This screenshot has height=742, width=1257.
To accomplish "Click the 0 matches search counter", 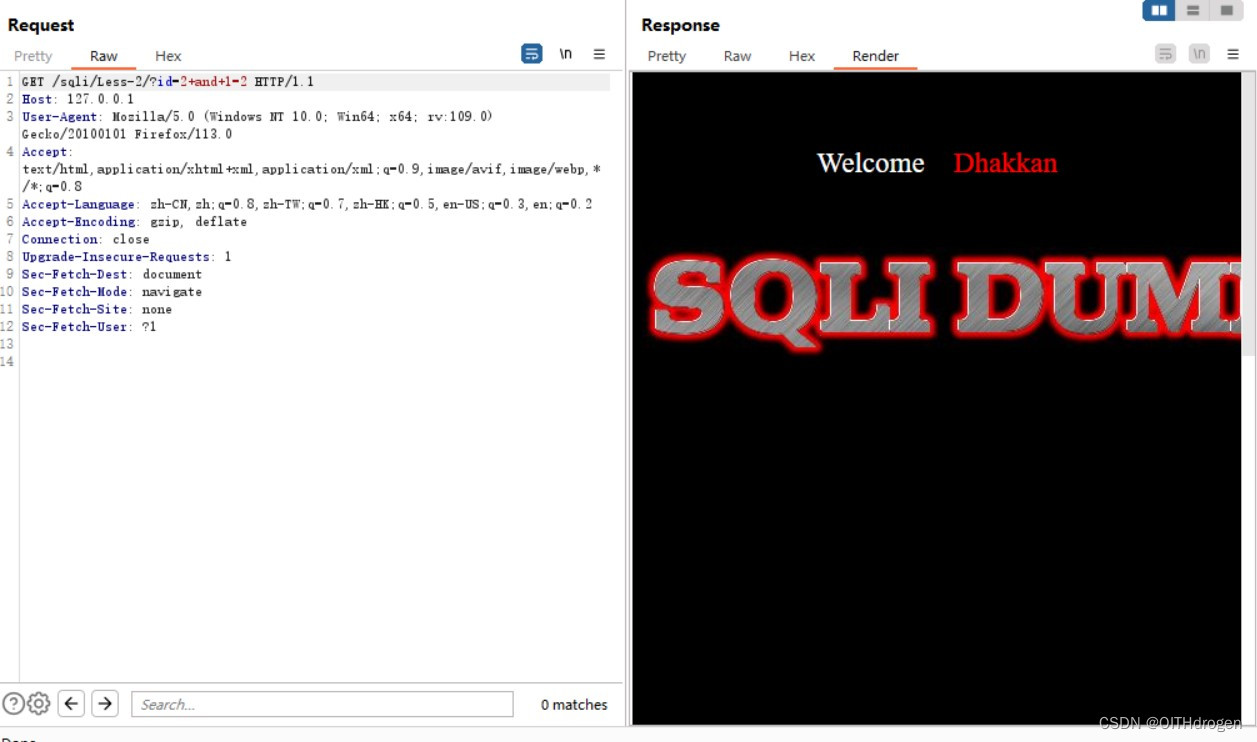I will (574, 705).
